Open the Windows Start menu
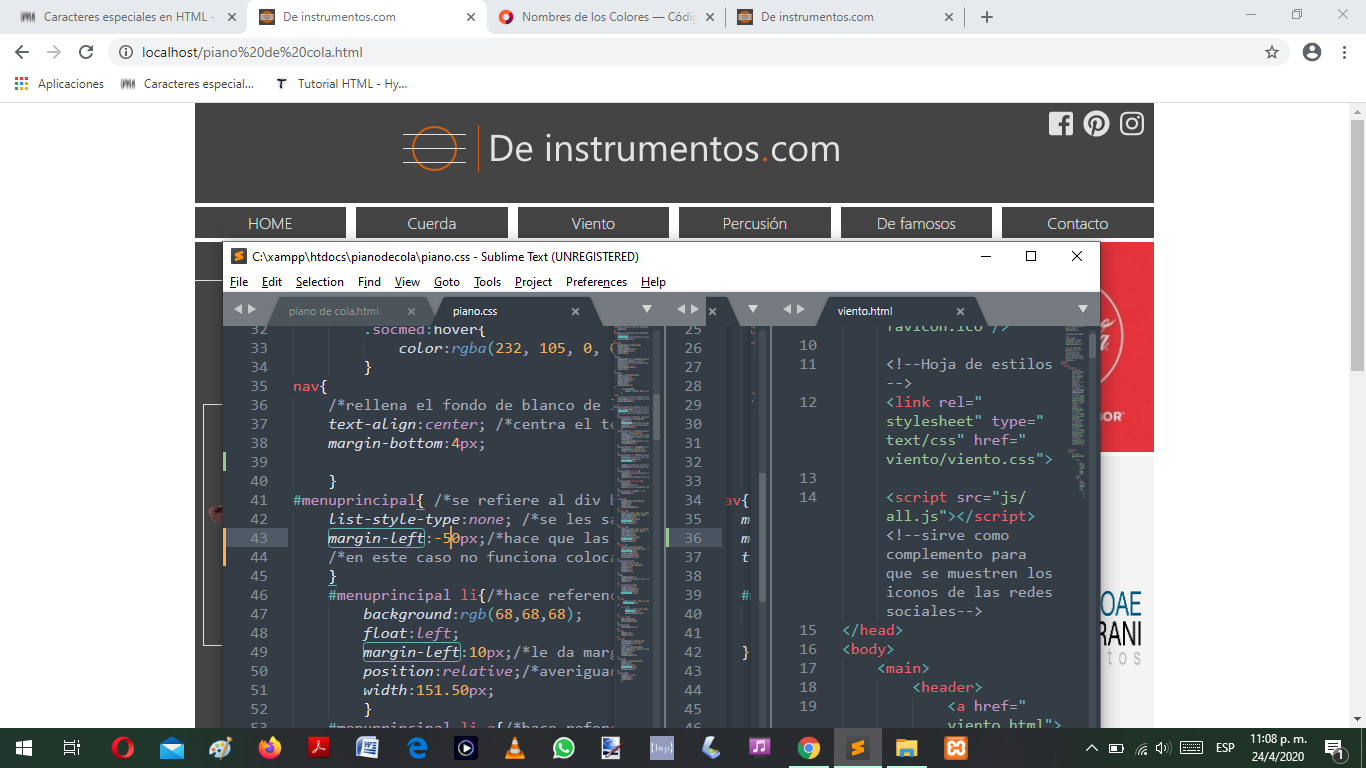The image size is (1366, 768). click(x=23, y=748)
